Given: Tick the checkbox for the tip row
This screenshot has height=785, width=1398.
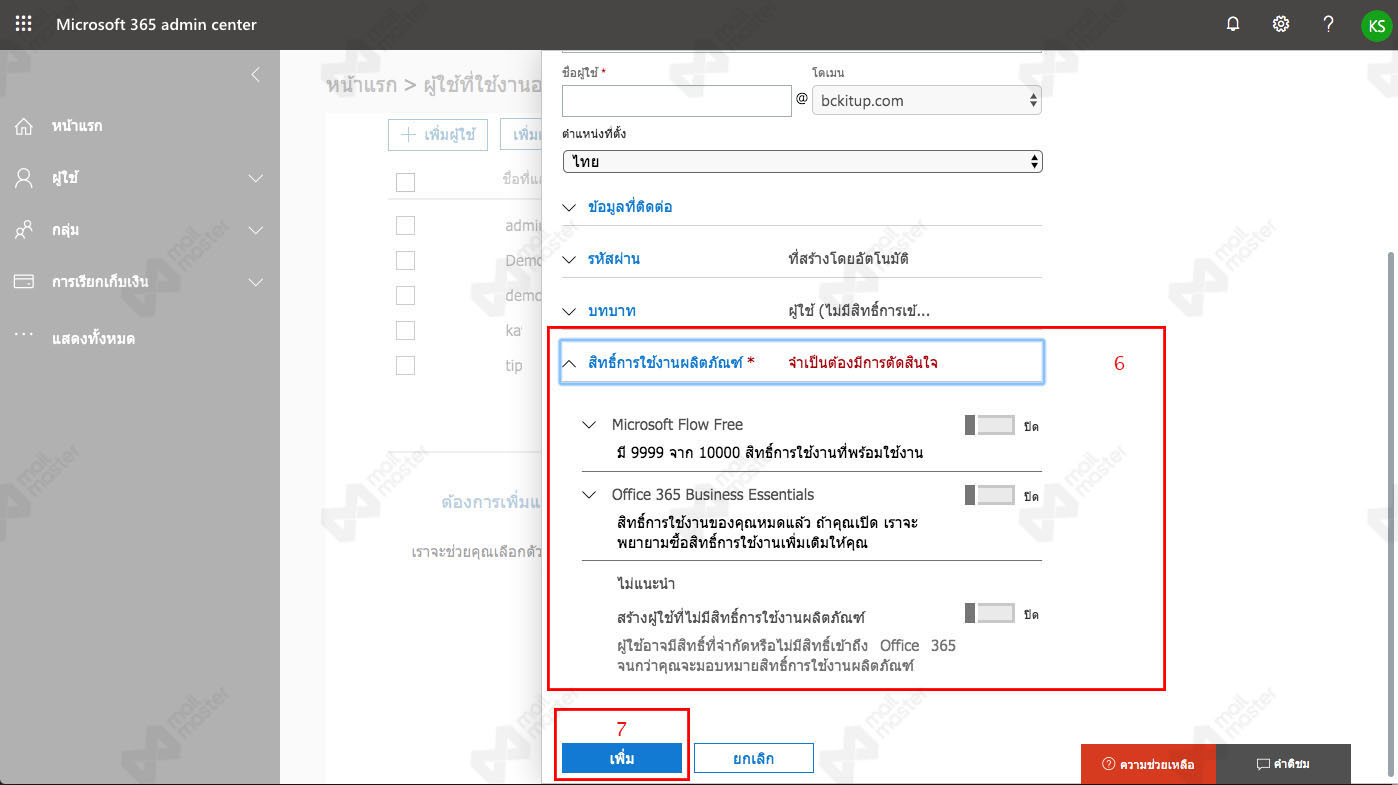Looking at the screenshot, I should tap(405, 365).
